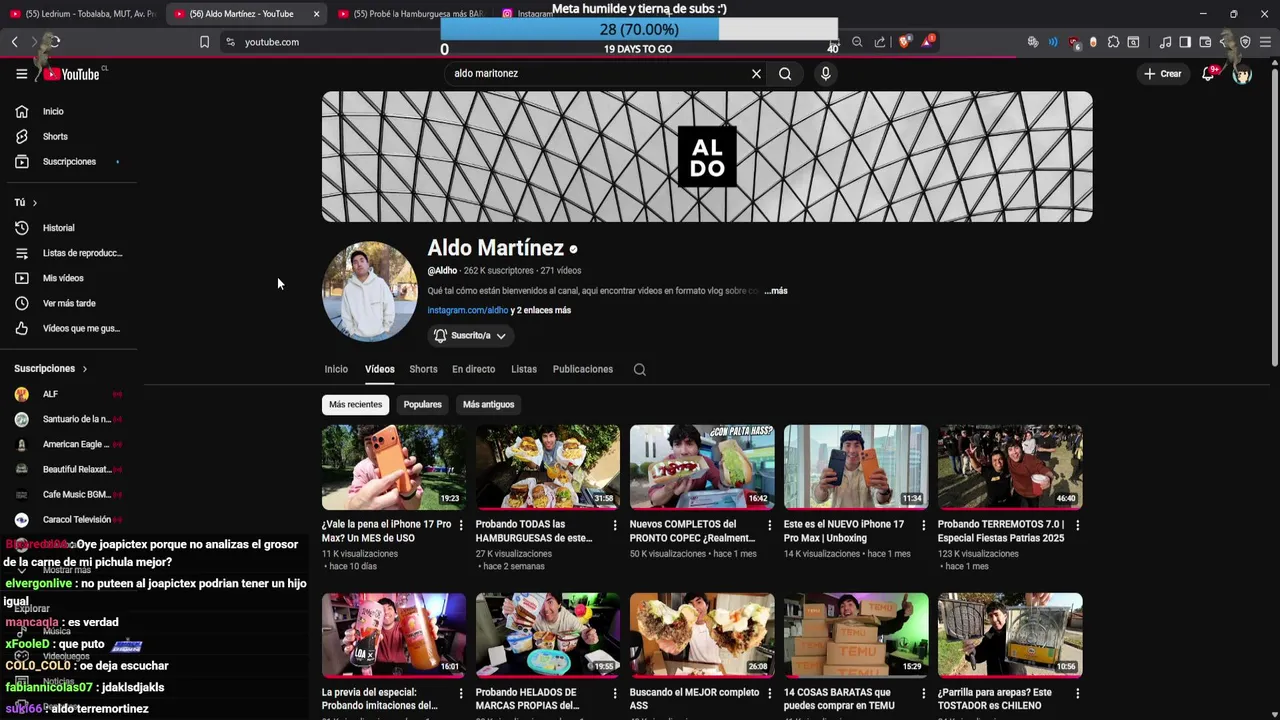The width and height of the screenshot is (1280, 720).
Task: Switch to the channel Inicio tab
Action: pyautogui.click(x=336, y=370)
